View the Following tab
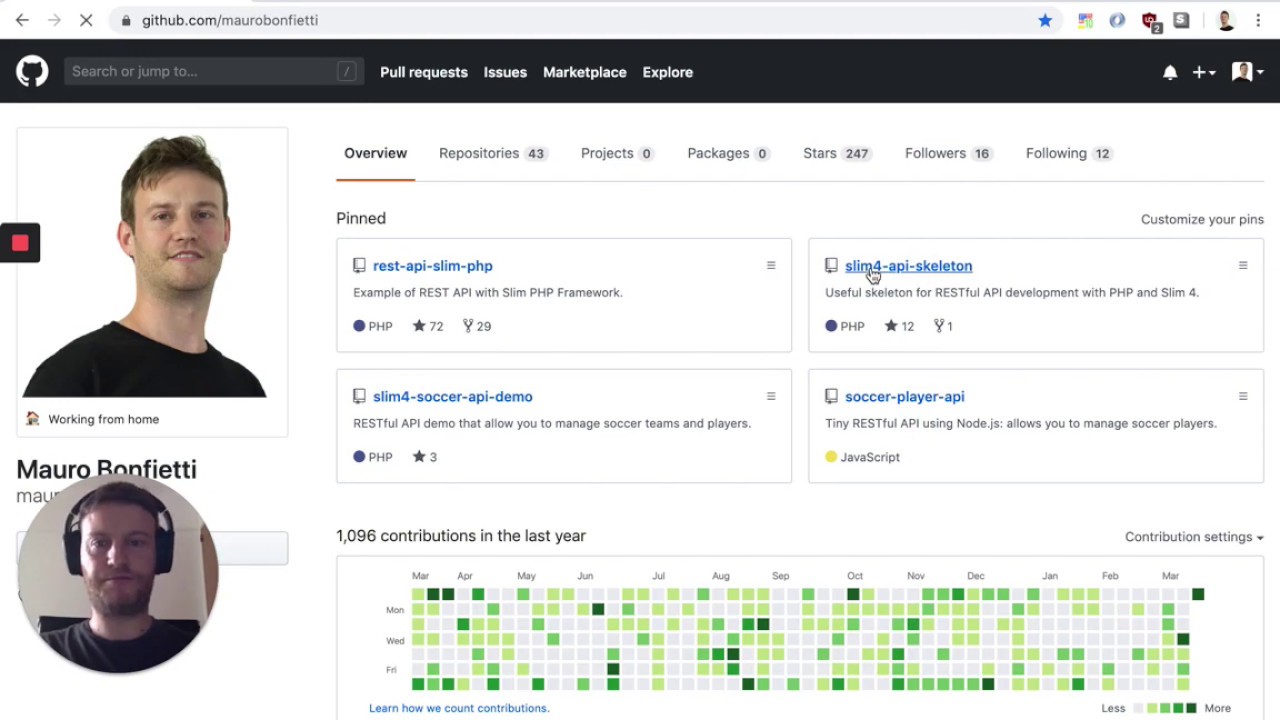Screen dimensions: 1280x720 [x=1069, y=153]
